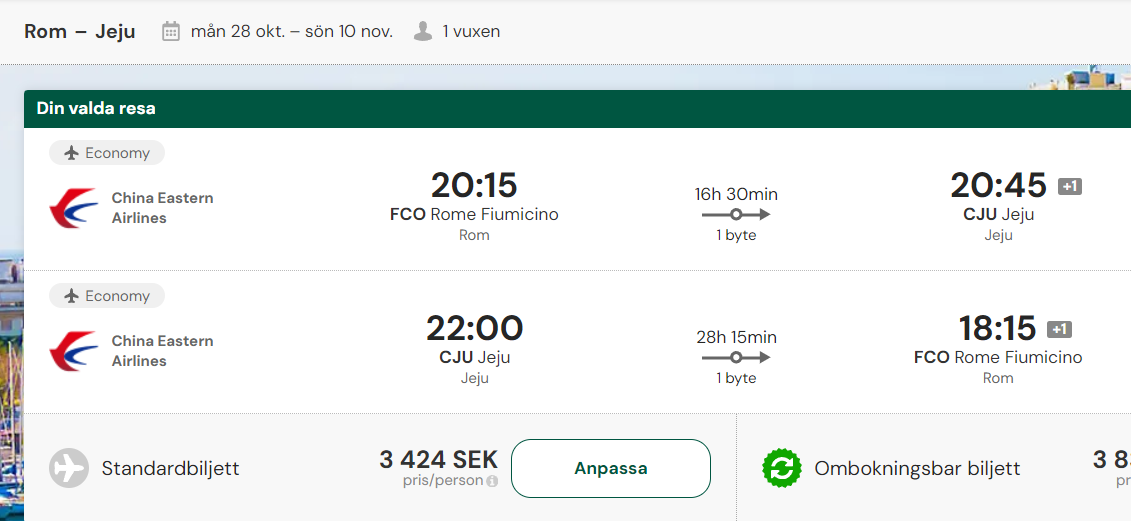The height and width of the screenshot is (521, 1131).
Task: Click the passenger silhouette icon
Action: click(423, 31)
